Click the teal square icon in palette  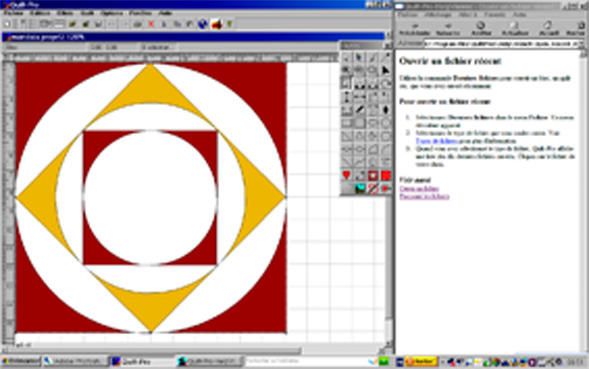click(x=360, y=188)
